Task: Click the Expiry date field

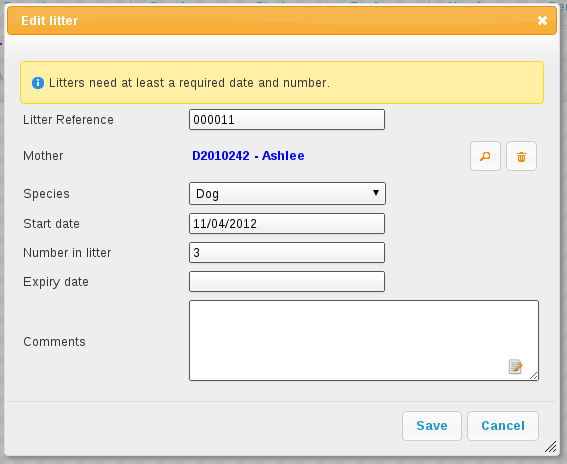Action: 287,281
